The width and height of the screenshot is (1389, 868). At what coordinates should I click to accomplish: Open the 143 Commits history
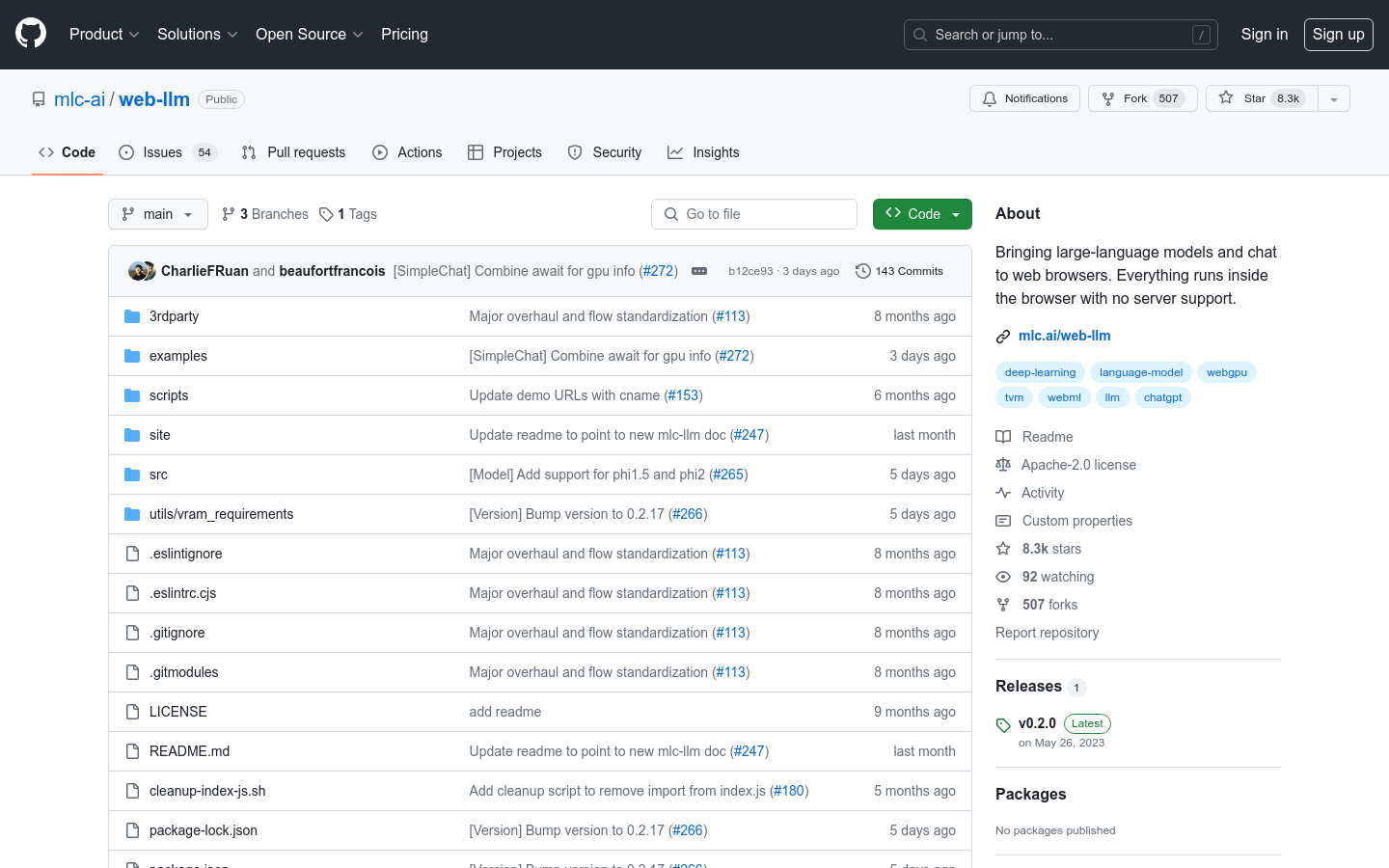coord(899,271)
